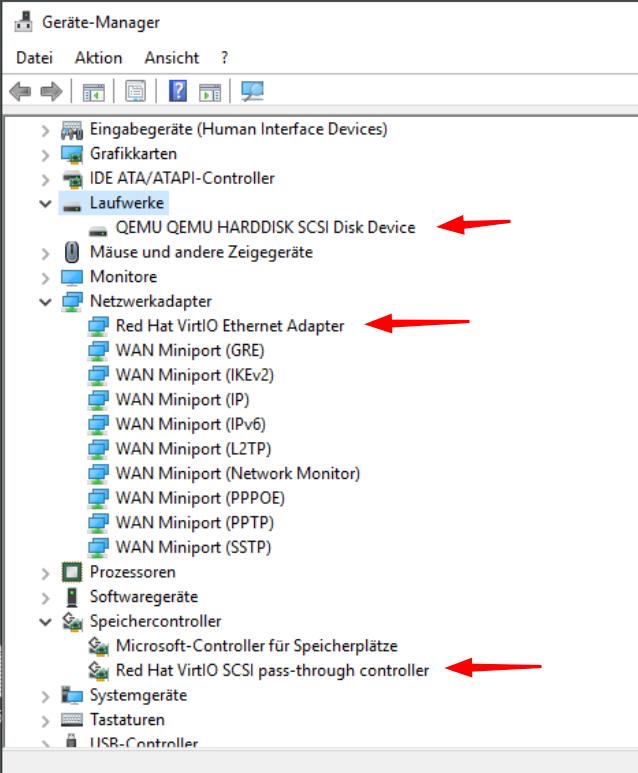The height and width of the screenshot is (773, 638).
Task: Click the Netzwerkadapter category icon
Action: pyautogui.click(x=72, y=302)
